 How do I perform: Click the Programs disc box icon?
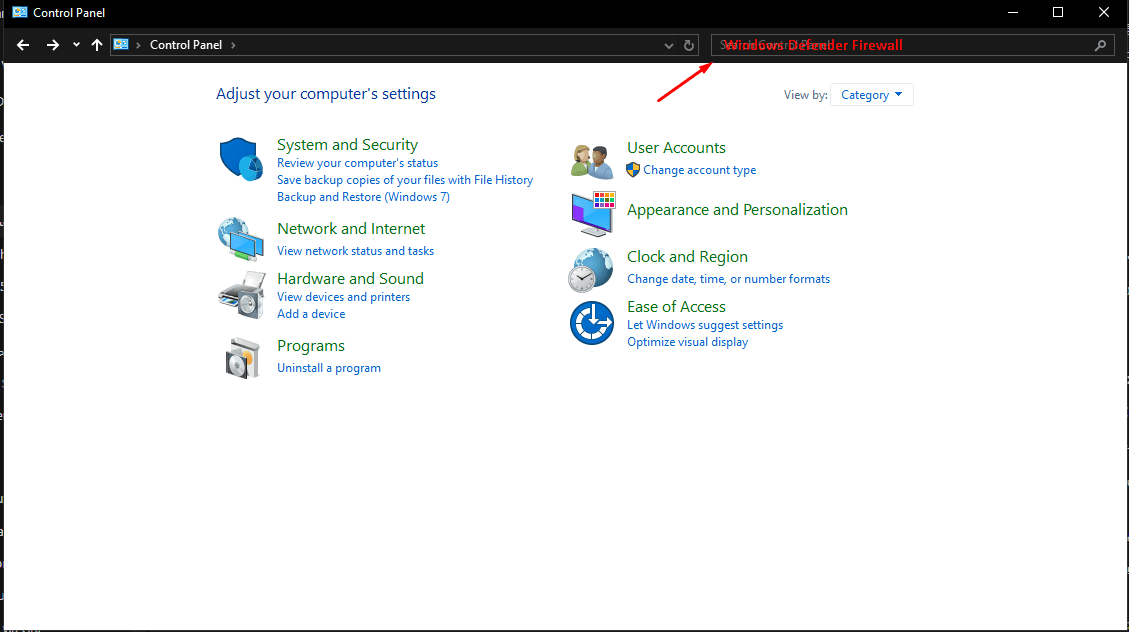coord(242,358)
